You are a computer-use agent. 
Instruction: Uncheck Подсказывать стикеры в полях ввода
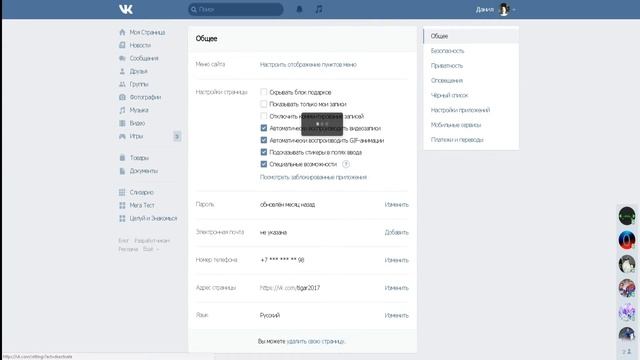click(x=264, y=152)
